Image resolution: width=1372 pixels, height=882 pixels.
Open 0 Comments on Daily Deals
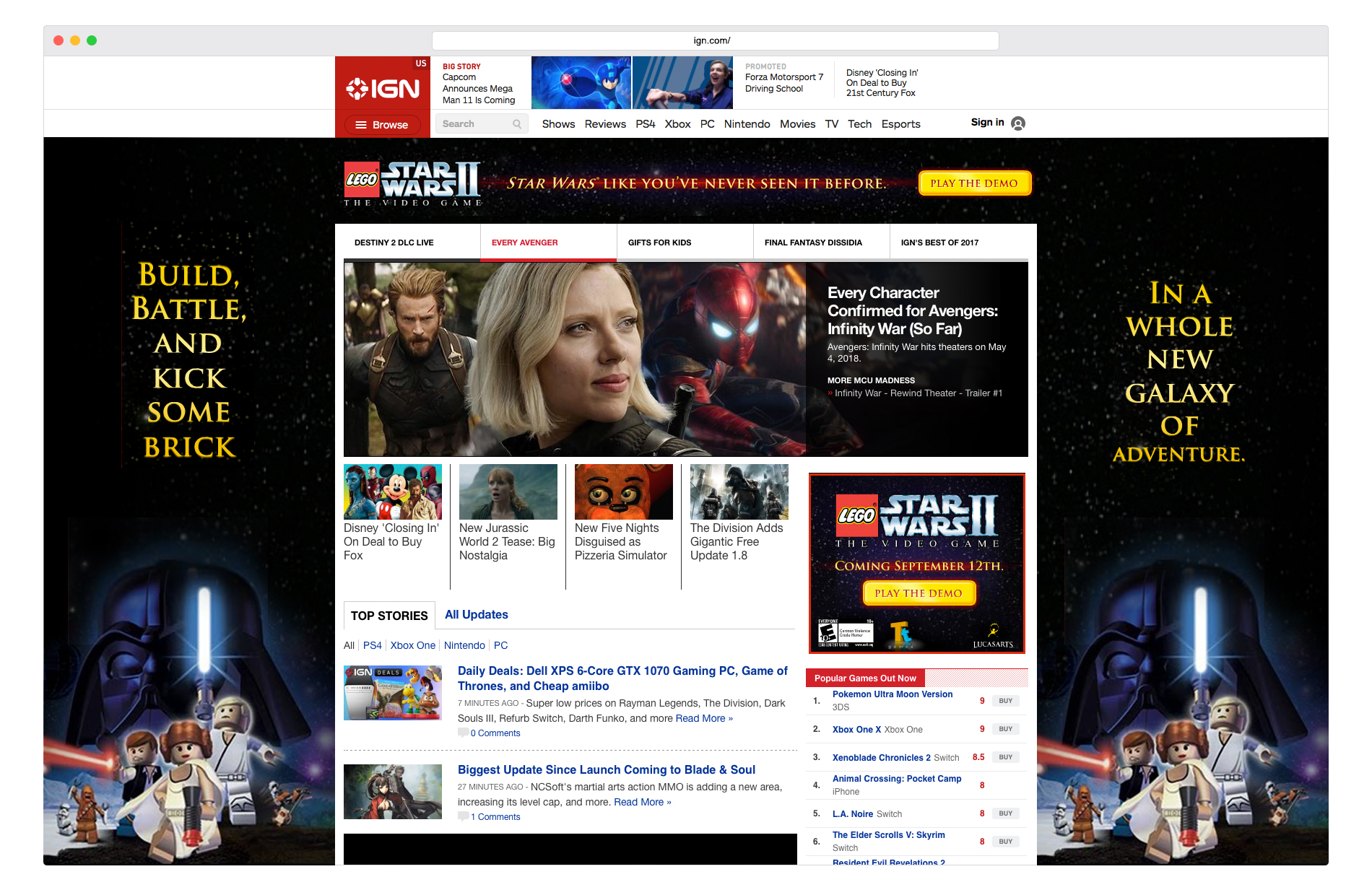495,733
